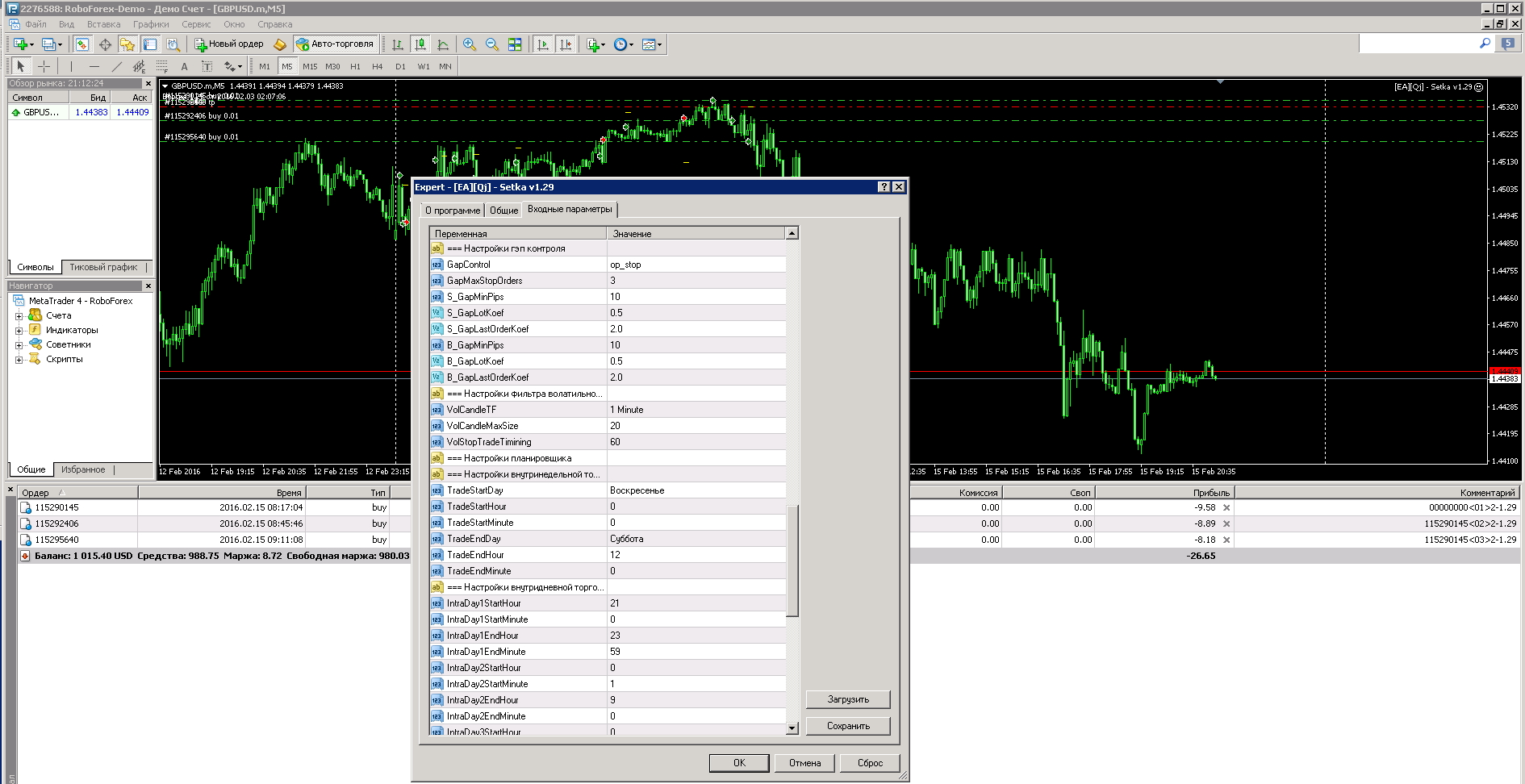
Task: Toggle the Navigator folder-star icon
Action: pyautogui.click(x=127, y=44)
